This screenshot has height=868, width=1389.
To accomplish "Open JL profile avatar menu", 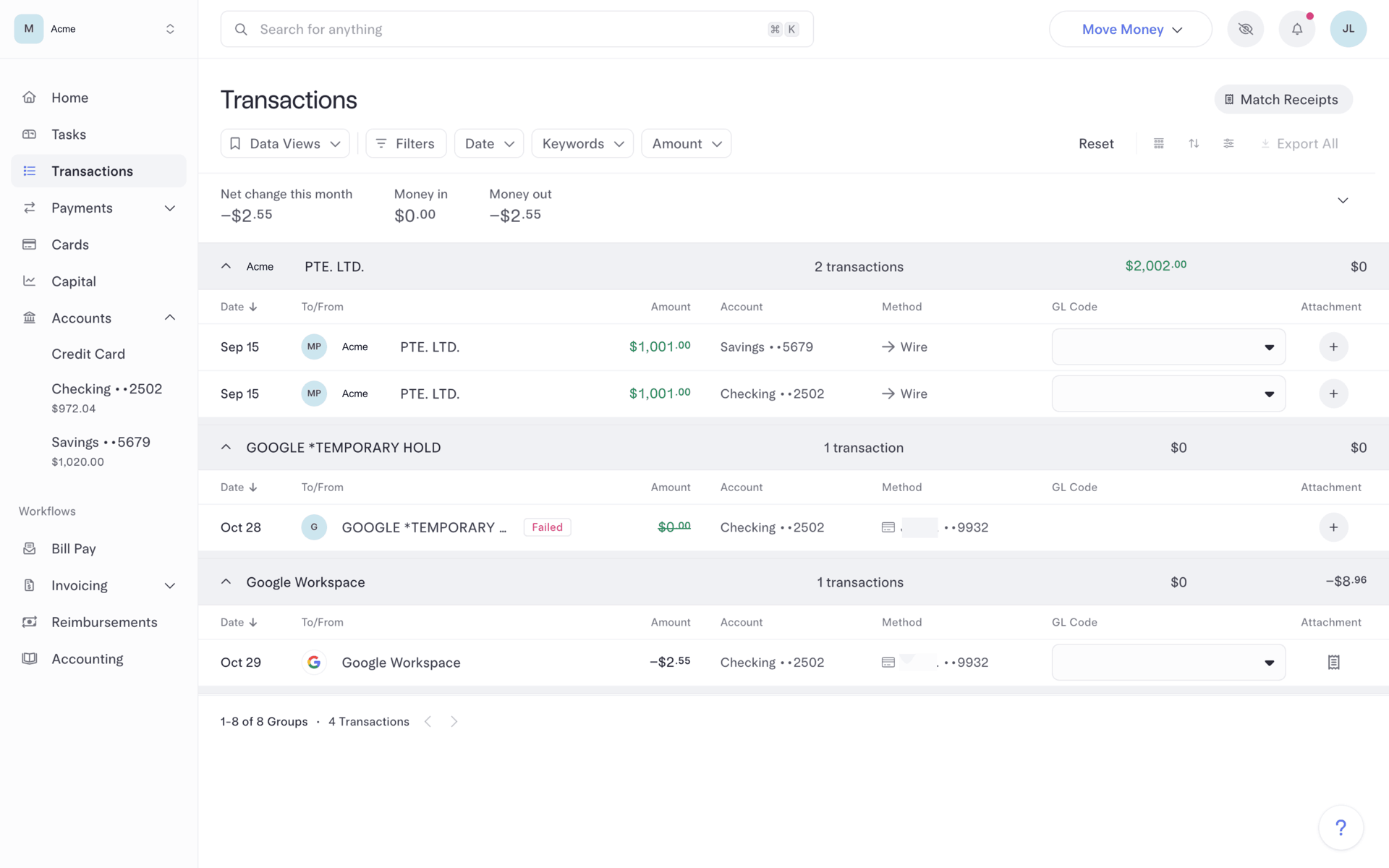I will click(x=1348, y=29).
